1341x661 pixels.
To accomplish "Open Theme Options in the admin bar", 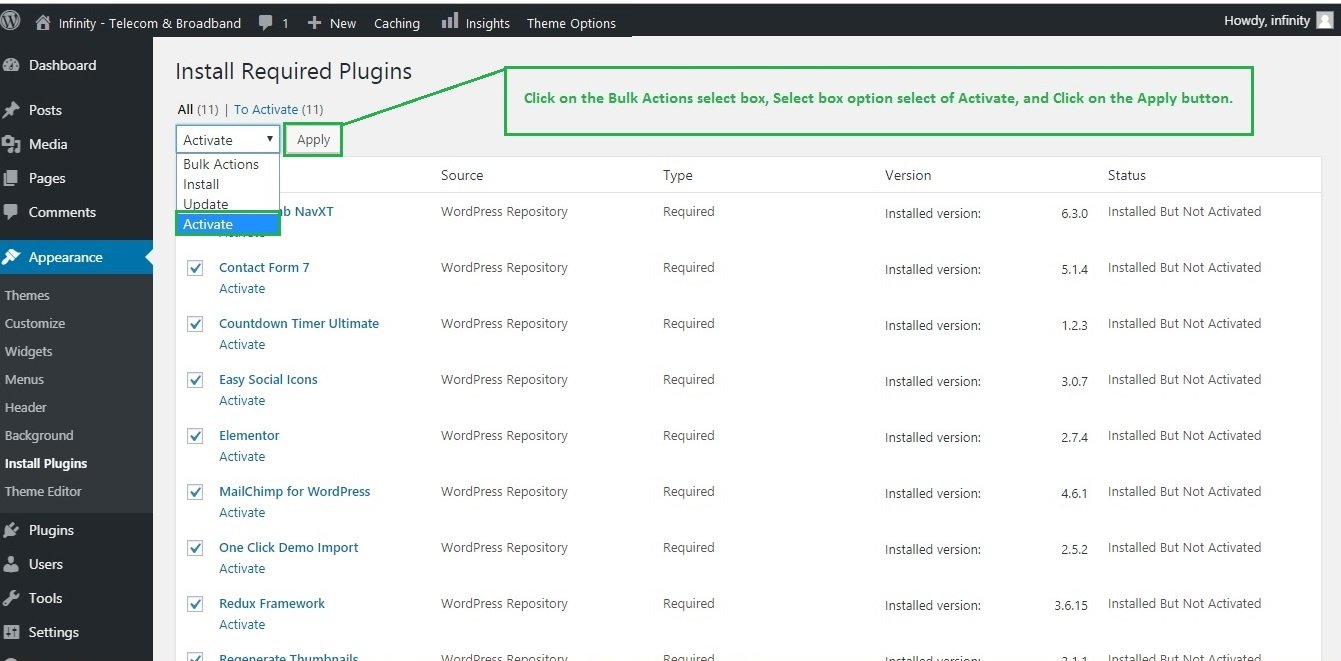I will coord(571,23).
